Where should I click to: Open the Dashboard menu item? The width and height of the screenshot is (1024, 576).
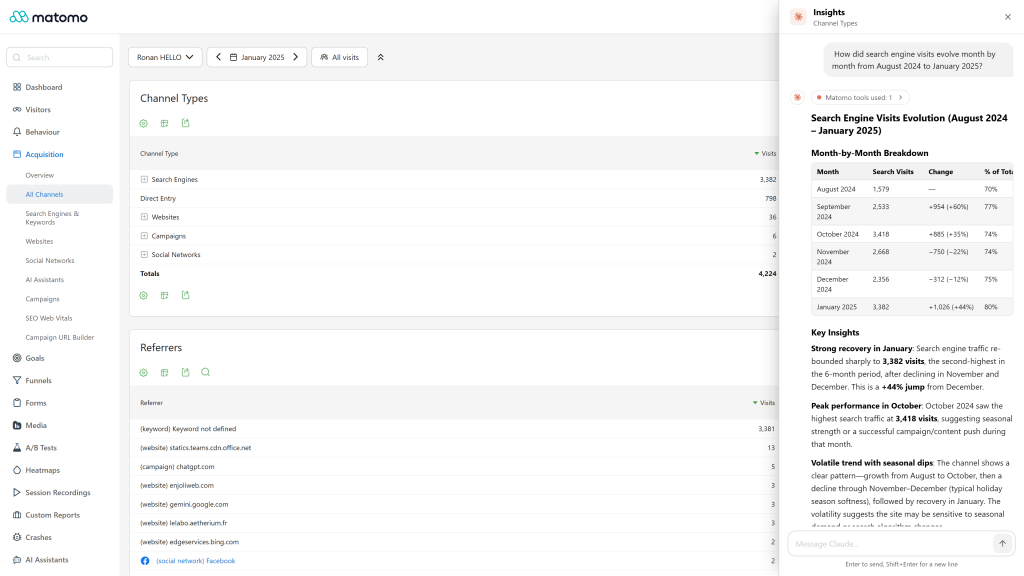(44, 87)
